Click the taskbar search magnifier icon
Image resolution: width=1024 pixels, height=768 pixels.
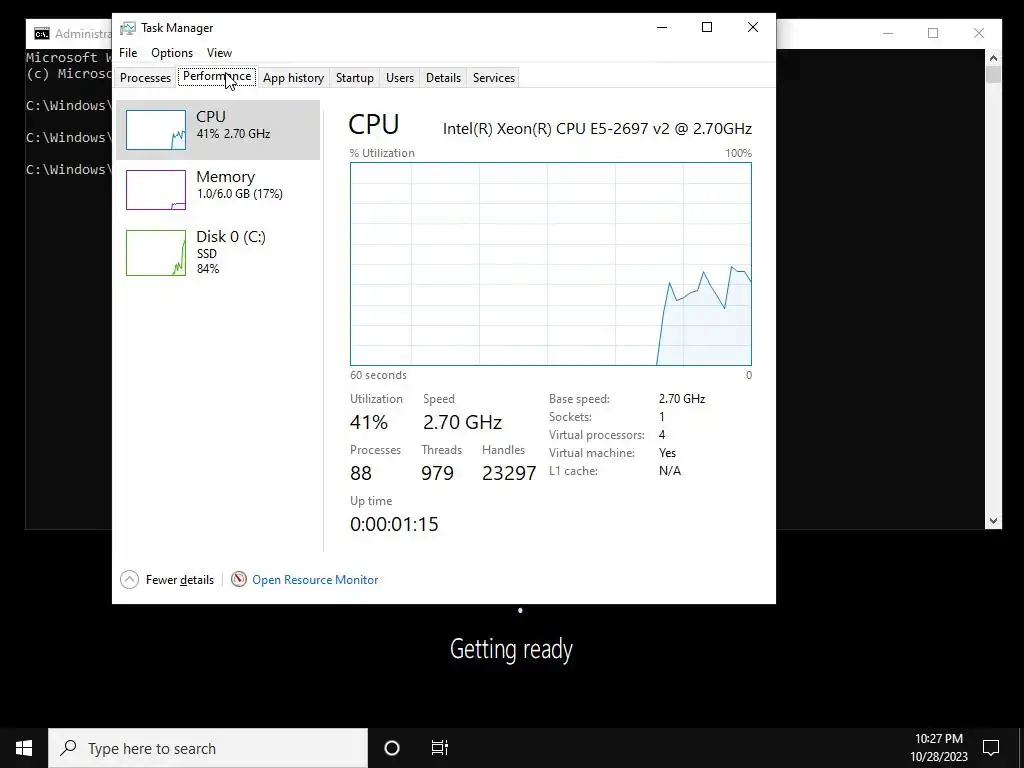(x=68, y=748)
